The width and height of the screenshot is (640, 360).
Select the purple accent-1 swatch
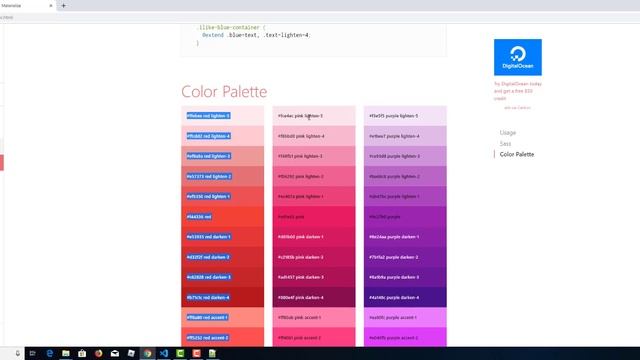(405, 318)
